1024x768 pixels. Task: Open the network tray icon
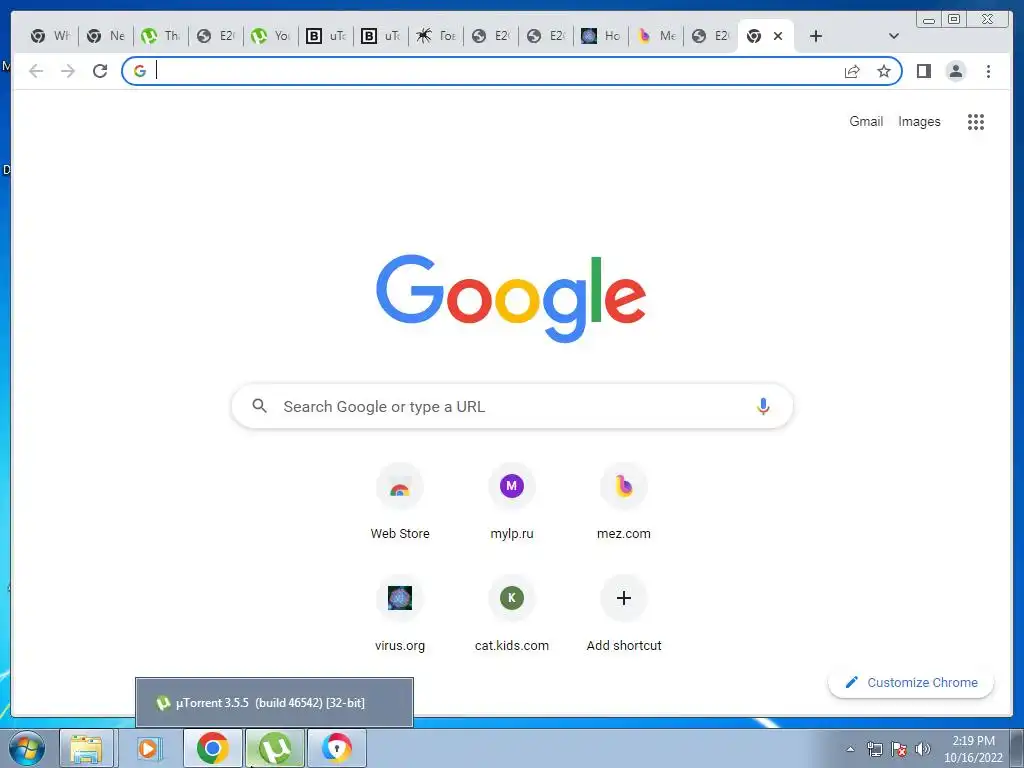point(874,749)
